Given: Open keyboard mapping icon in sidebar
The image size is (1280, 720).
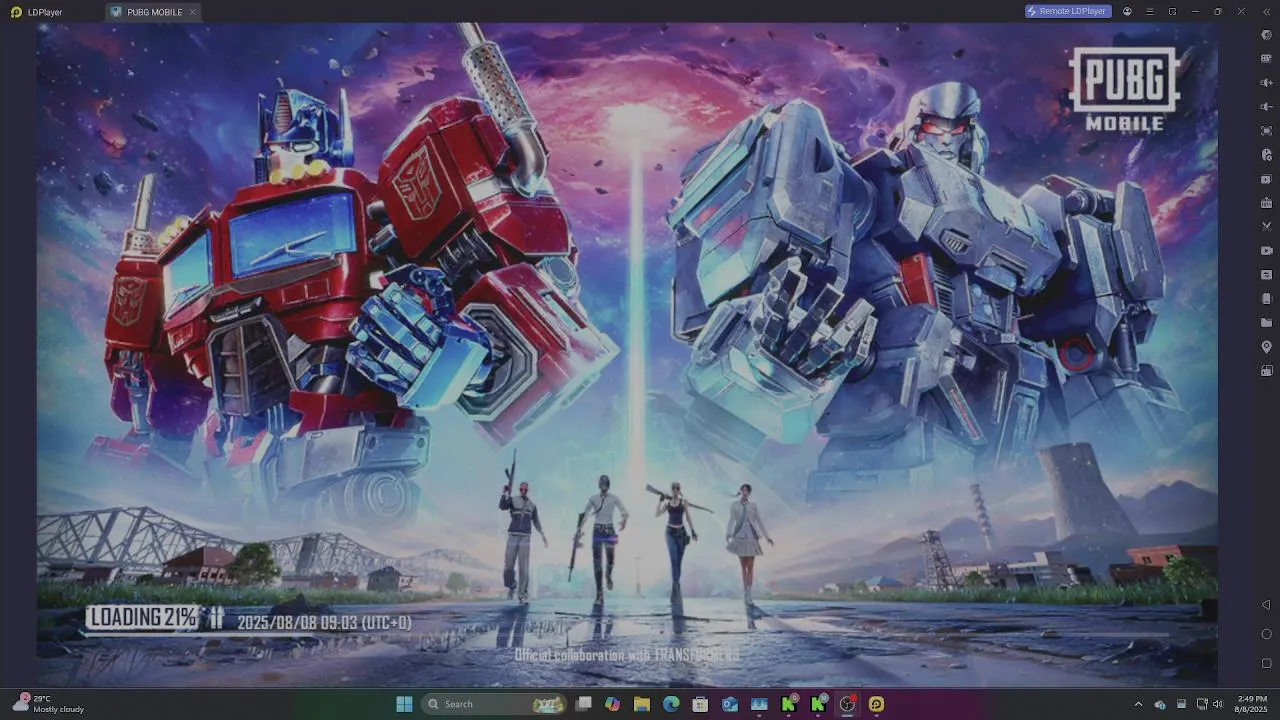Looking at the screenshot, I should (1266, 59).
